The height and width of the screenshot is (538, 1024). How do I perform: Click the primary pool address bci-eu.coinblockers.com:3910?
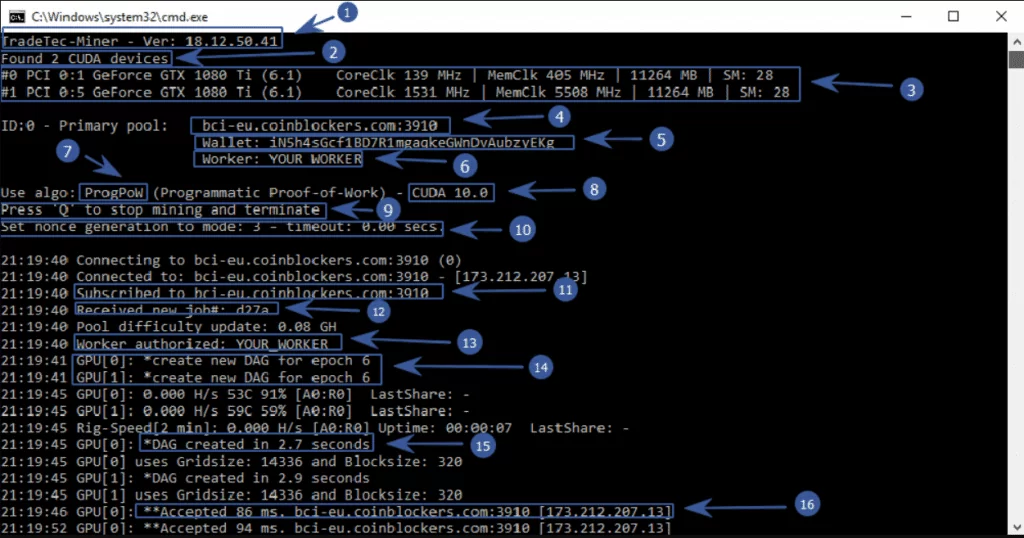point(320,125)
